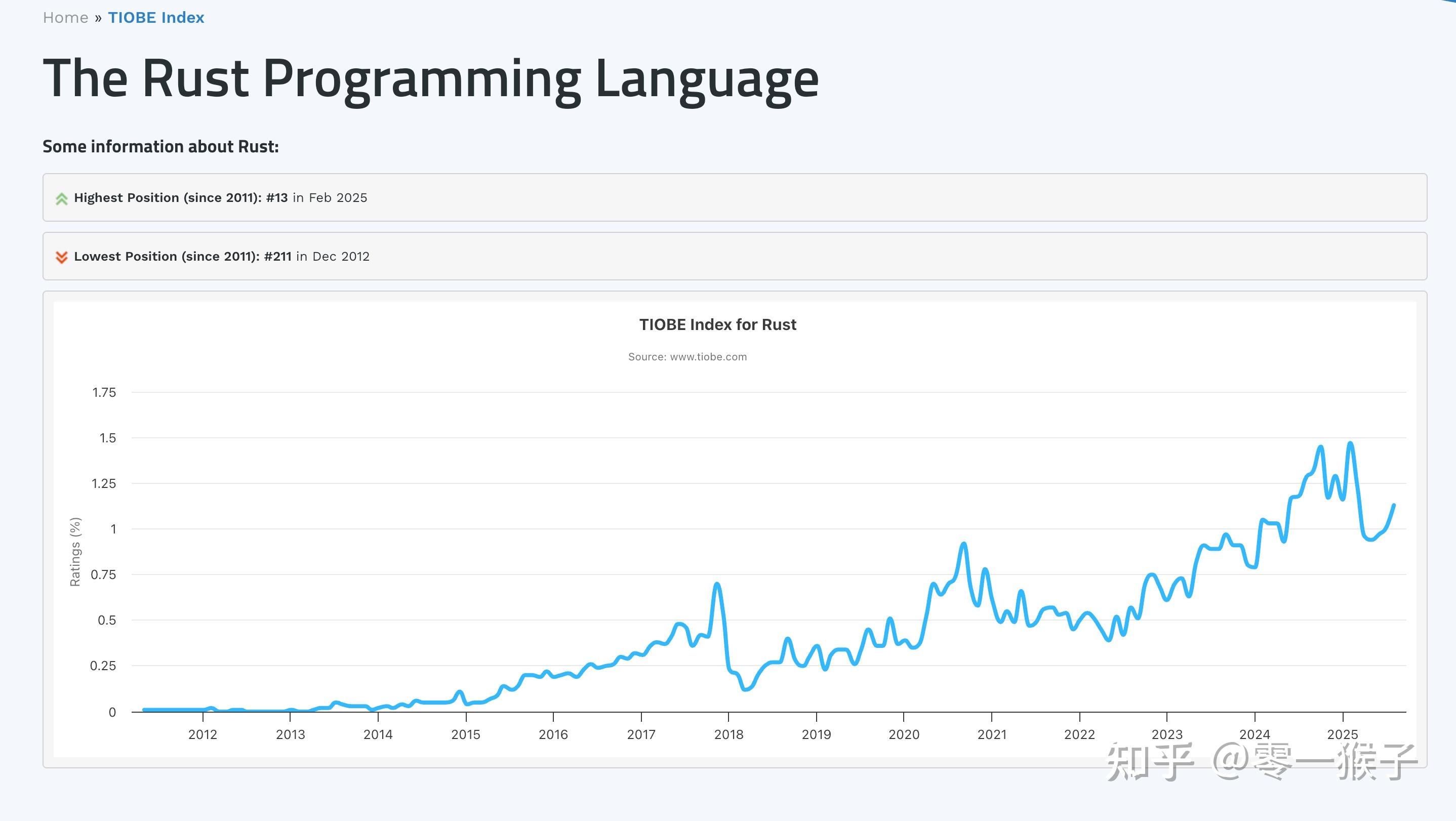Image resolution: width=1456 pixels, height=821 pixels.
Task: Click the 0.25 y-axis label
Action: pyautogui.click(x=103, y=666)
